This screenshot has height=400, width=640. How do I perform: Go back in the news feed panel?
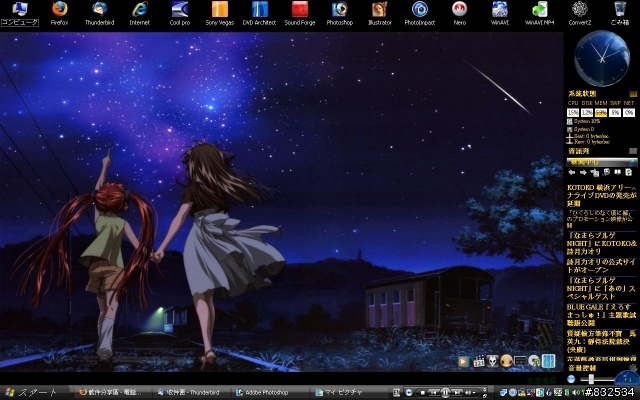572,173
